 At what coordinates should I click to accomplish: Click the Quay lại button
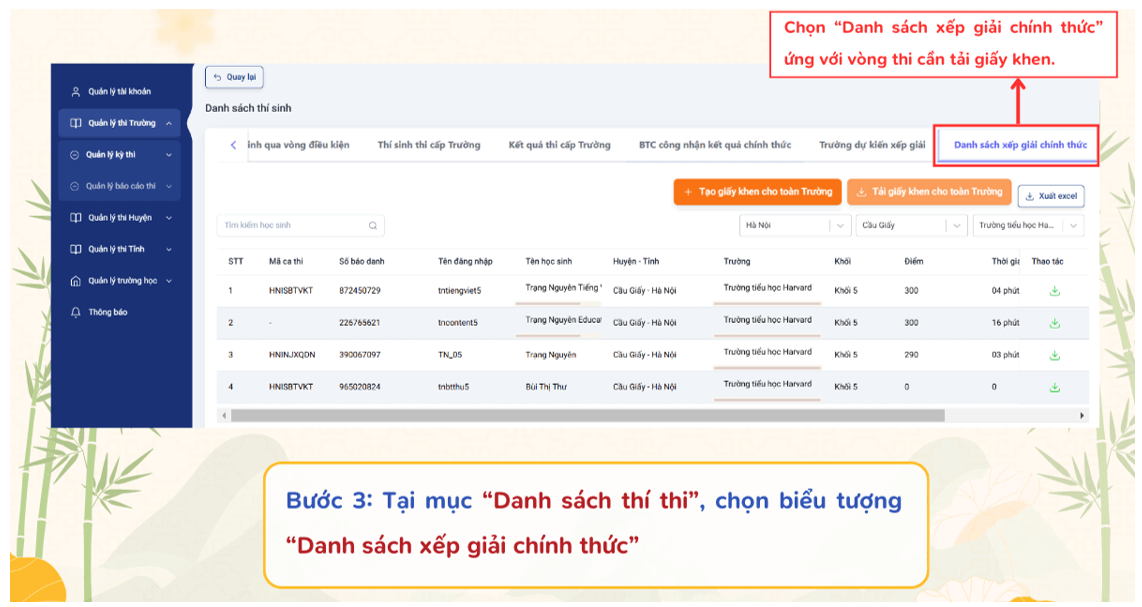coord(237,77)
